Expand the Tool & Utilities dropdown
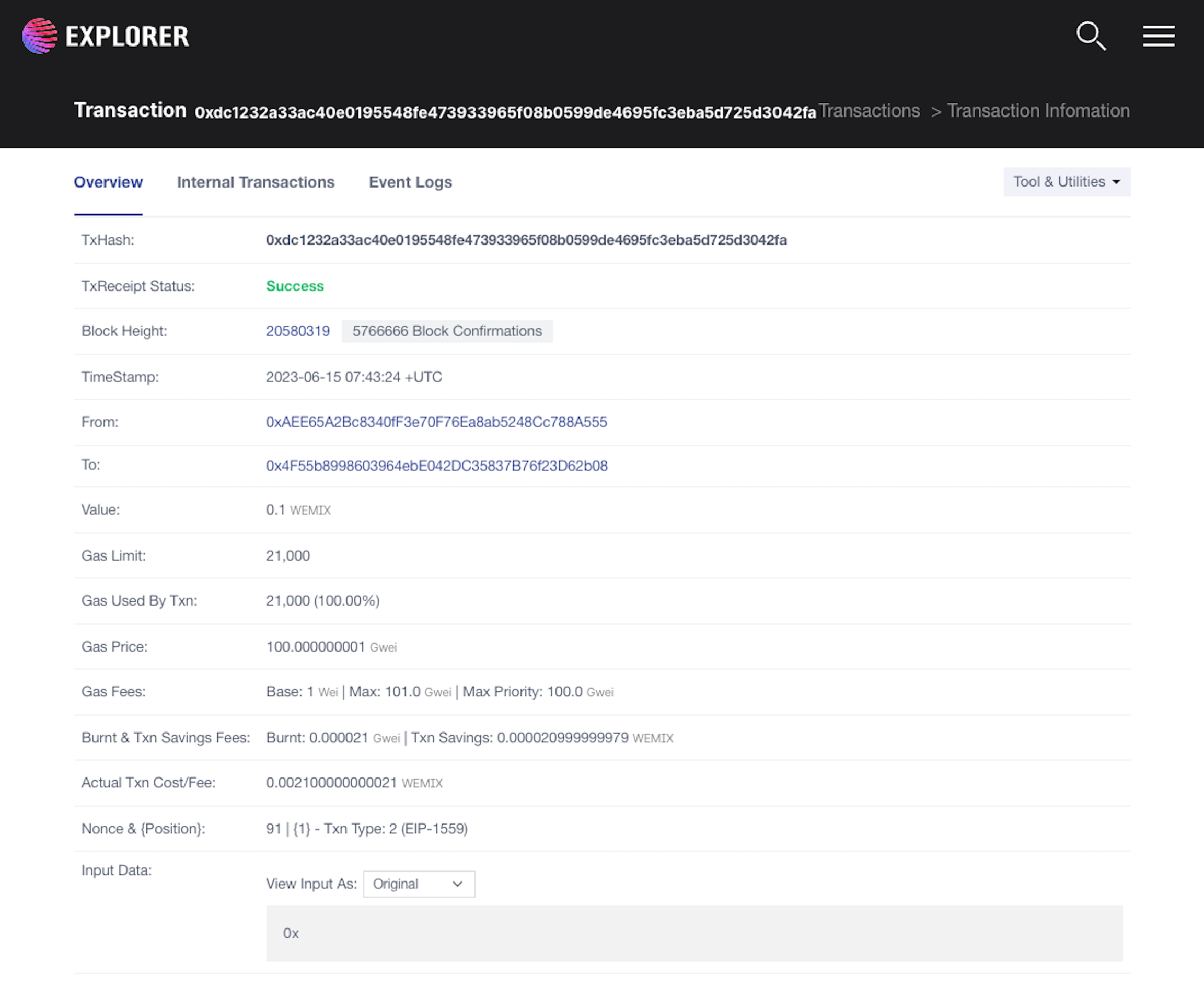 click(1067, 182)
